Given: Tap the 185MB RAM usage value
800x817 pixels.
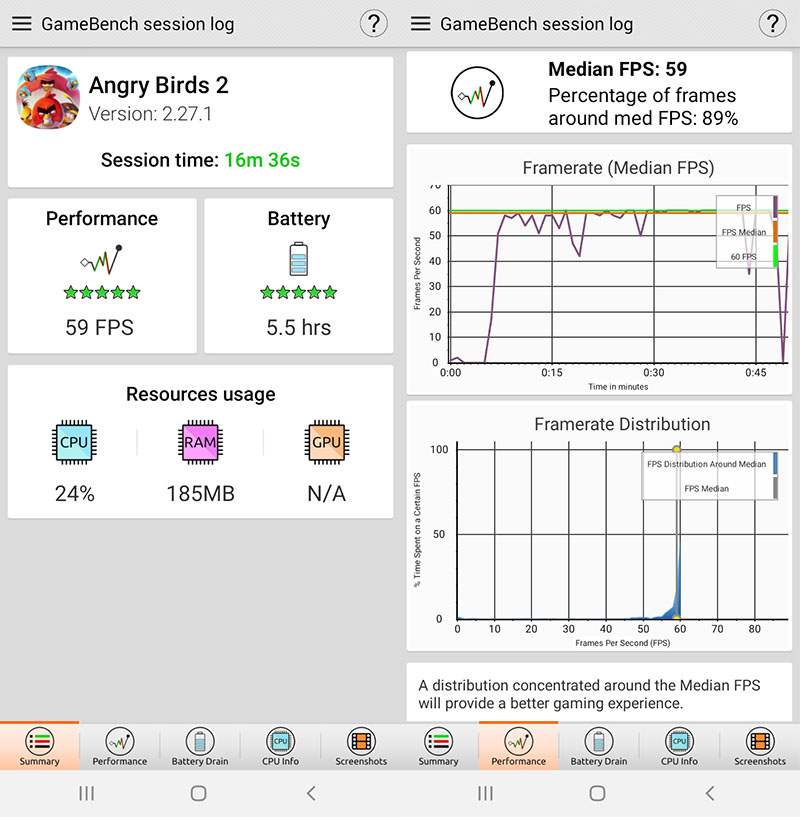Looking at the screenshot, I should pyautogui.click(x=201, y=493).
